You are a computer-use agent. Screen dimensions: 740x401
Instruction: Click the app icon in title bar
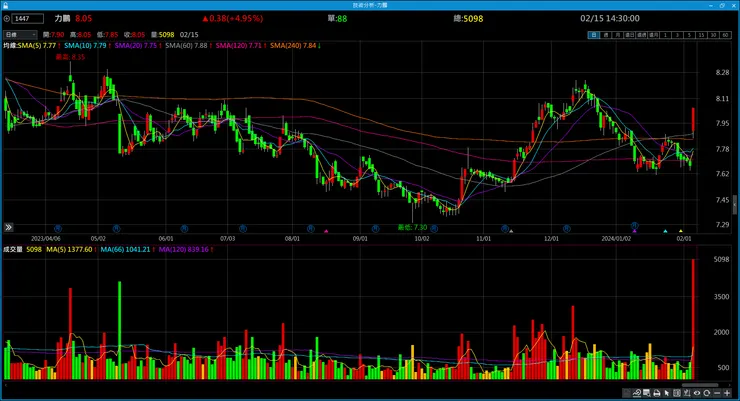point(5,5)
